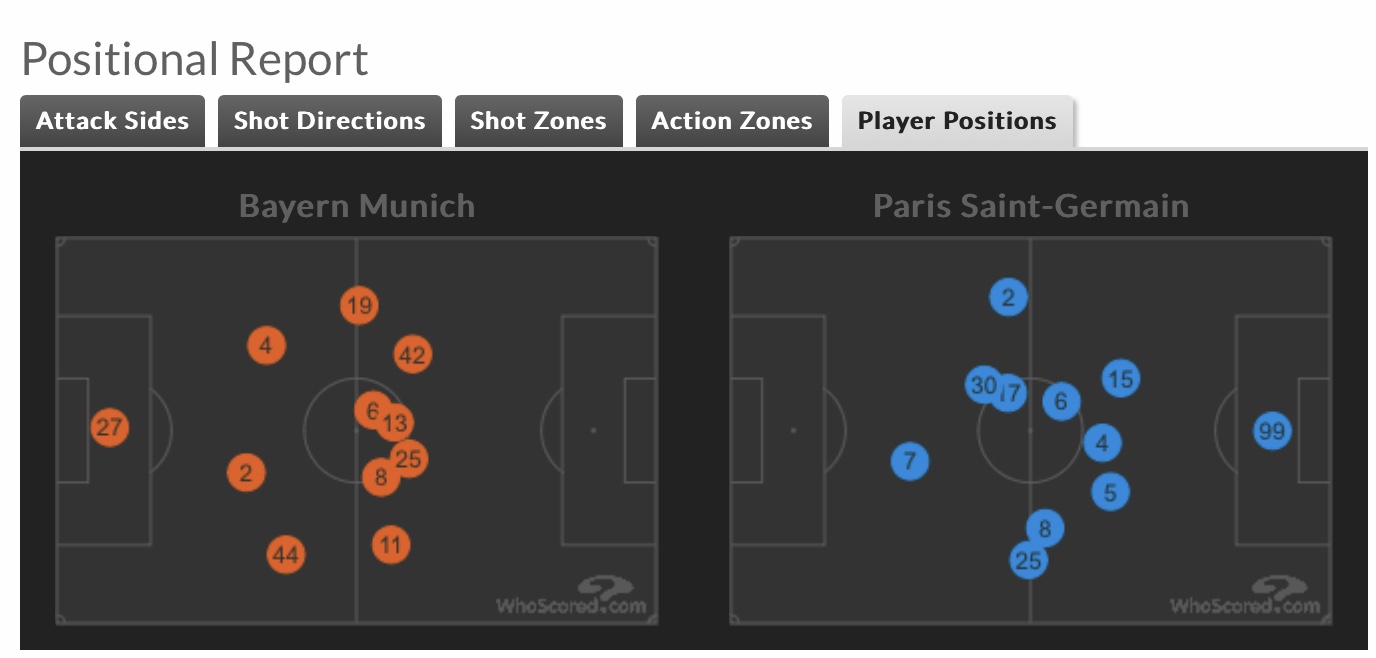Select Bayern player marker number 42

412,354
